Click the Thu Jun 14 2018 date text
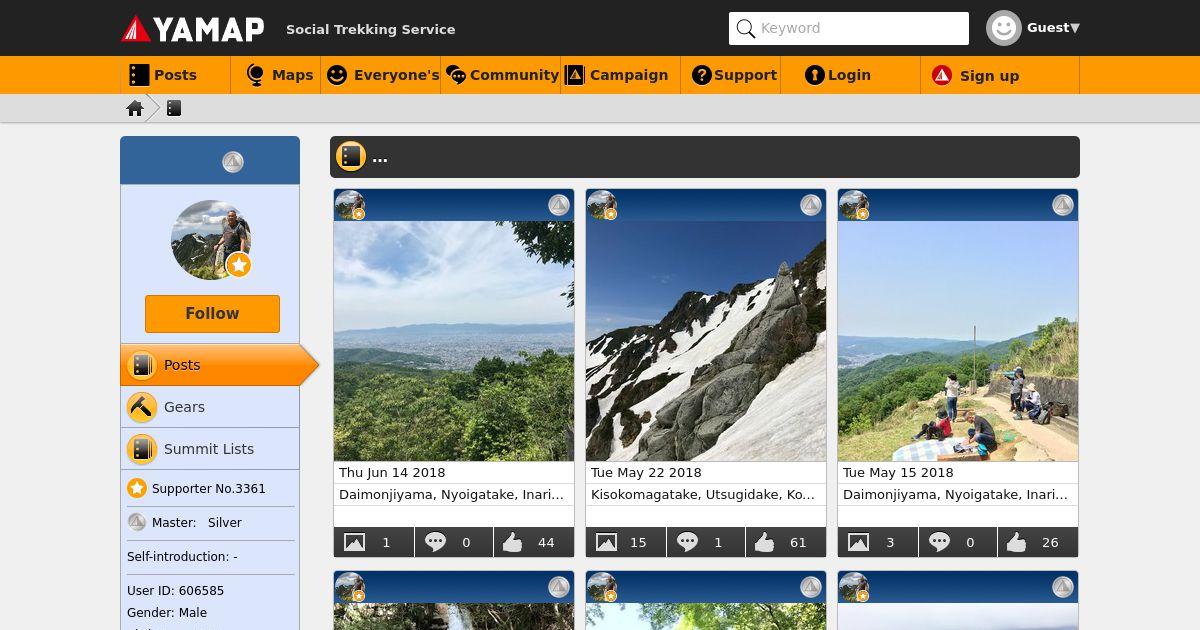The width and height of the screenshot is (1200, 630). (392, 472)
